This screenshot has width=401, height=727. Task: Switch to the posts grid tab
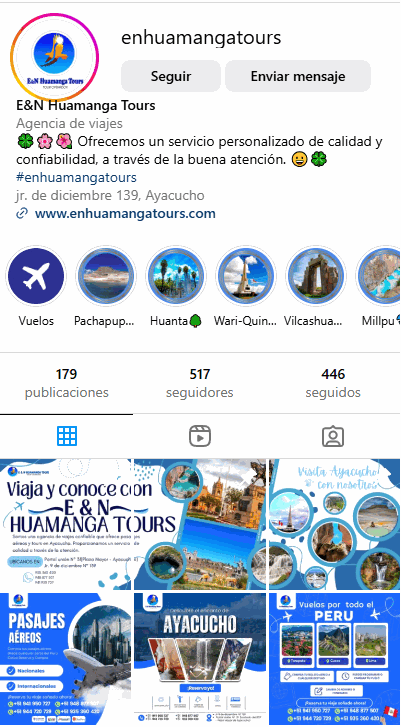point(67,436)
